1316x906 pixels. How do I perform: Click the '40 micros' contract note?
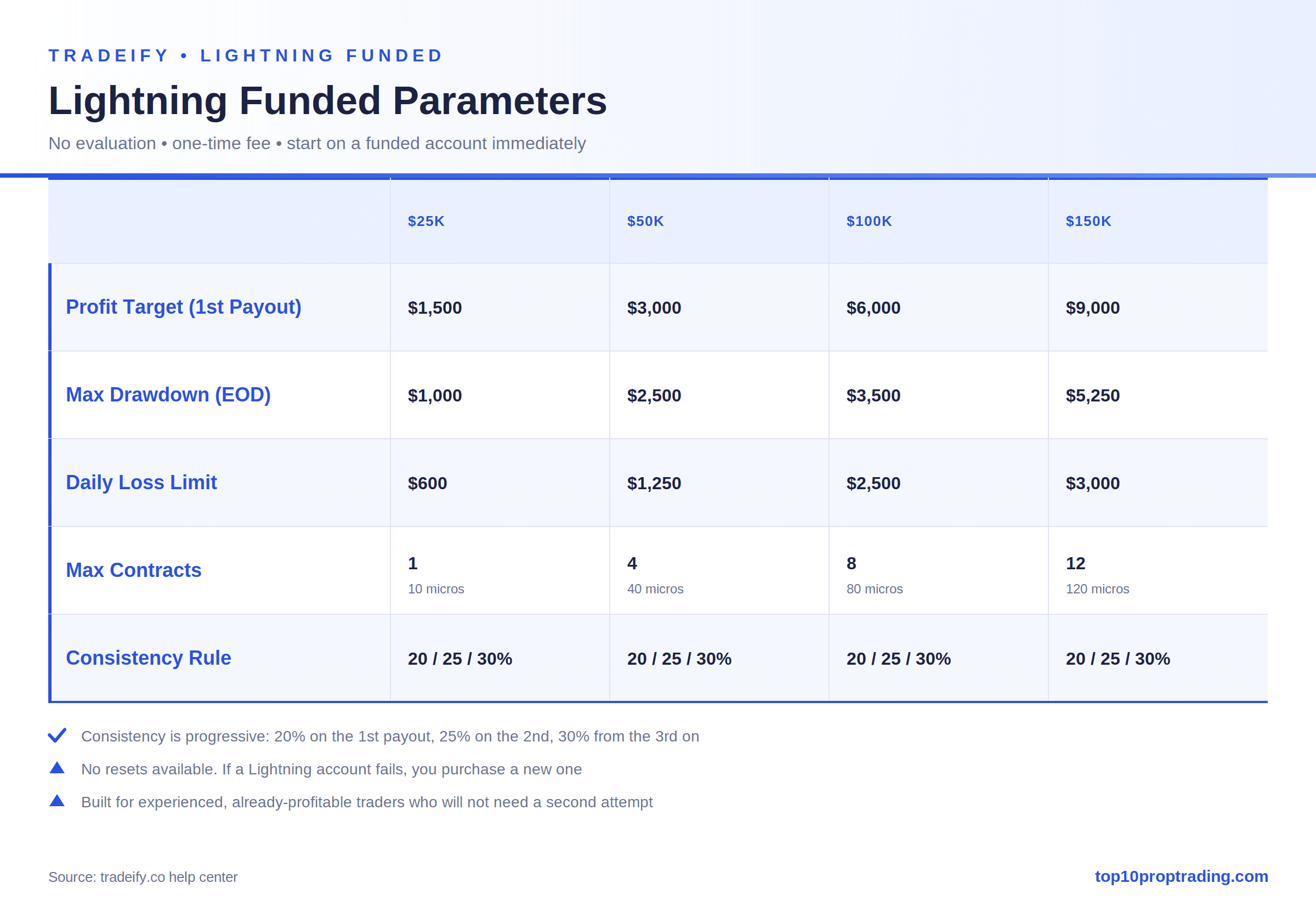[x=655, y=589]
